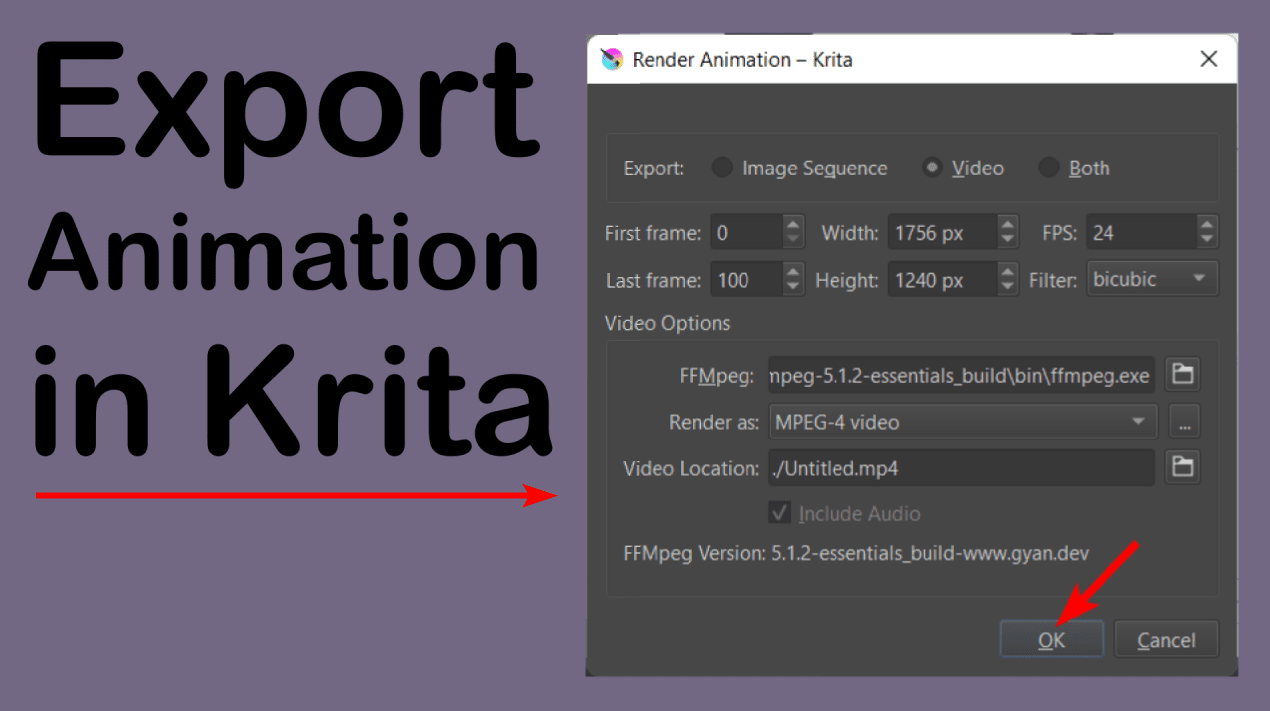The image size is (1270, 711).
Task: Toggle the Include Audio checkbox
Action: [x=779, y=513]
